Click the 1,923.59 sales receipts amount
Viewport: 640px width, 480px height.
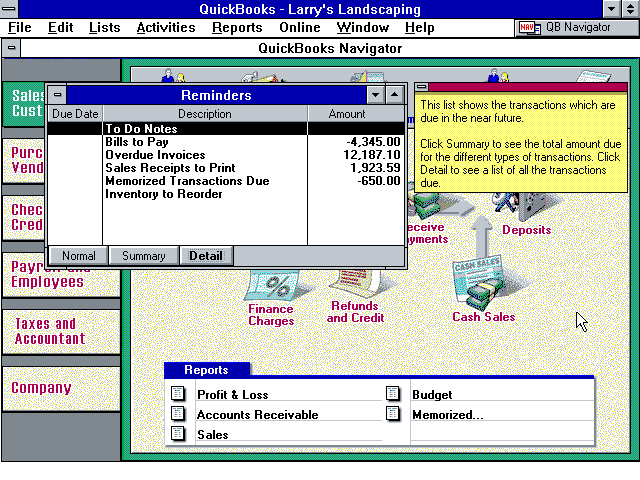[375, 168]
